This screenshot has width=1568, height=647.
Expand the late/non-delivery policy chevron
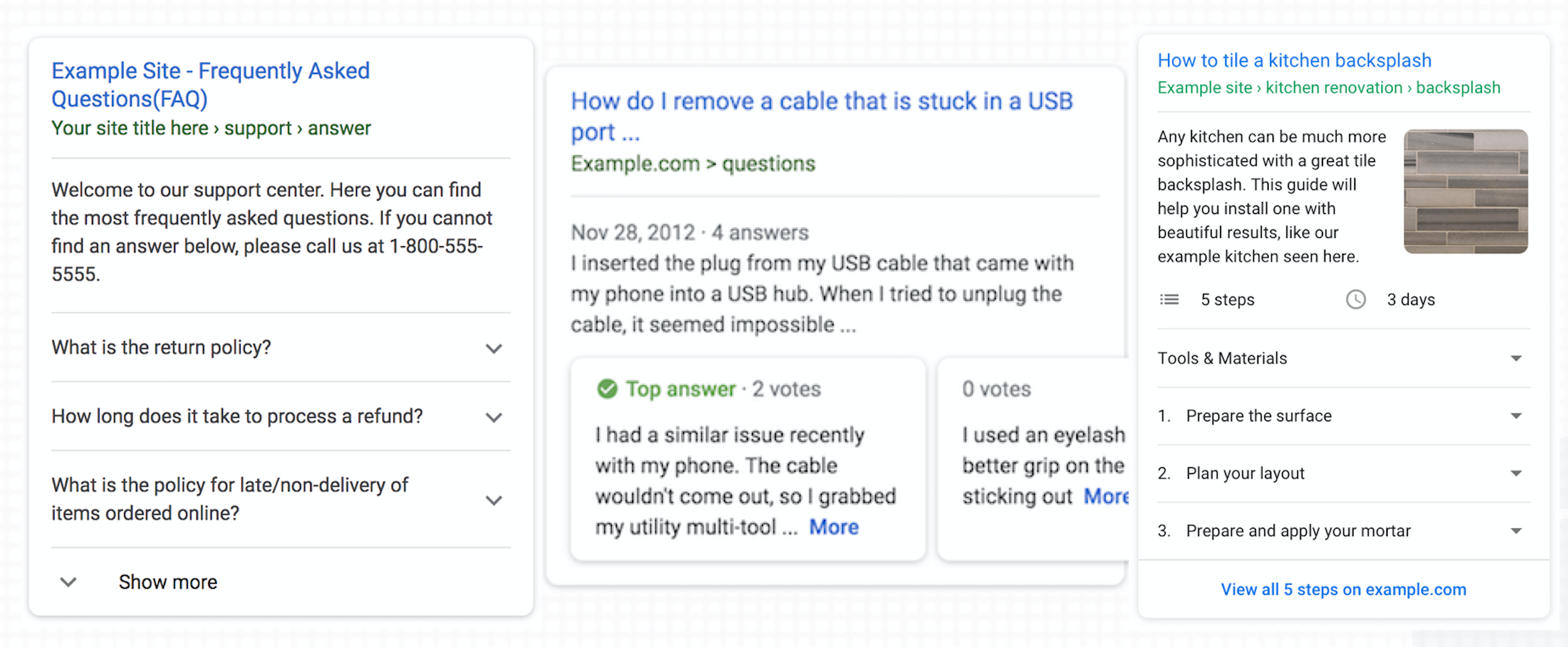click(494, 500)
